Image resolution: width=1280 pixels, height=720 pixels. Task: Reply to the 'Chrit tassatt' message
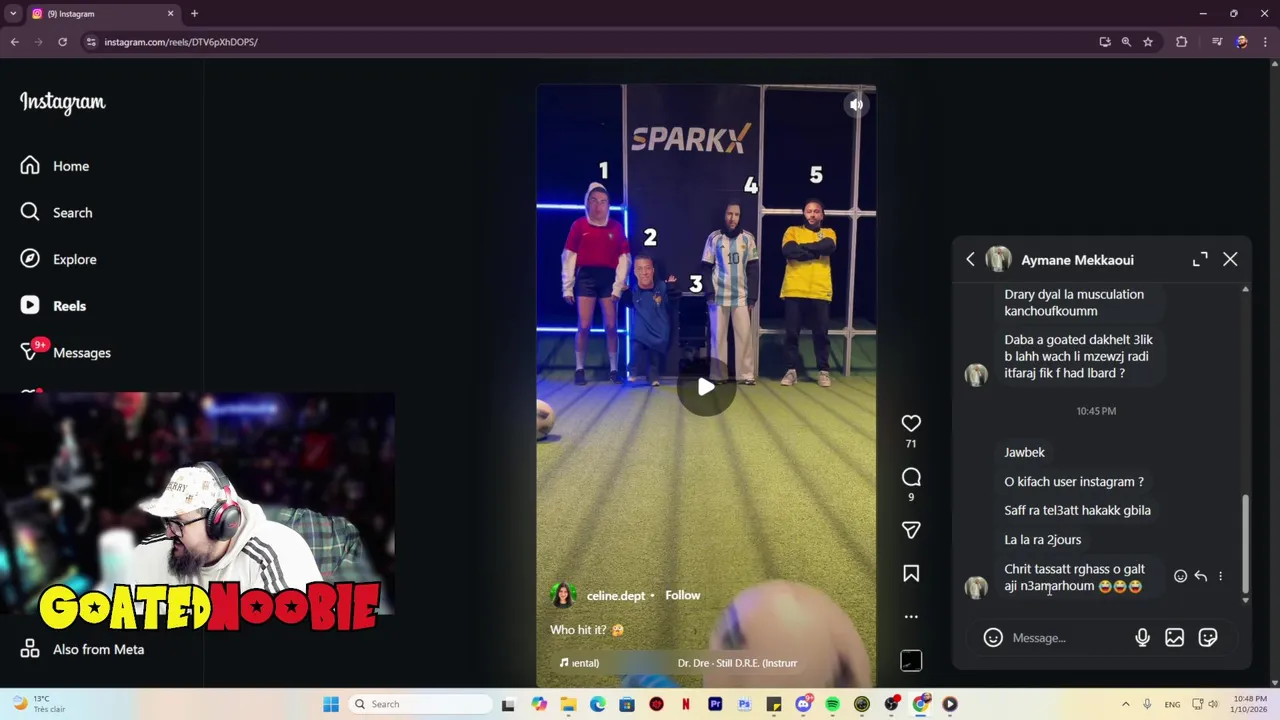(1200, 577)
